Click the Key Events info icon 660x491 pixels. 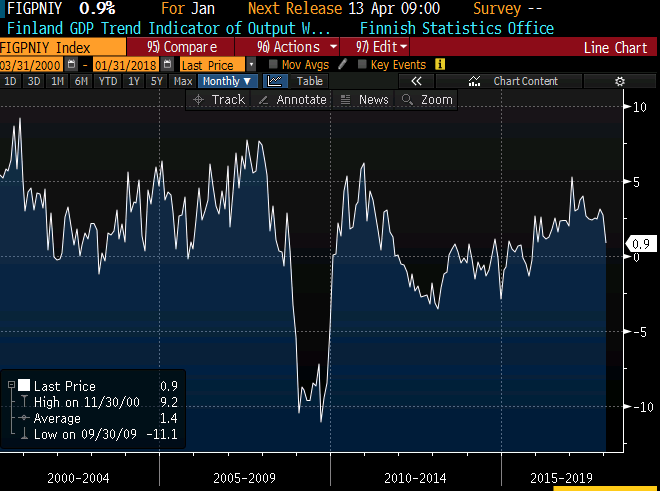pos(440,65)
